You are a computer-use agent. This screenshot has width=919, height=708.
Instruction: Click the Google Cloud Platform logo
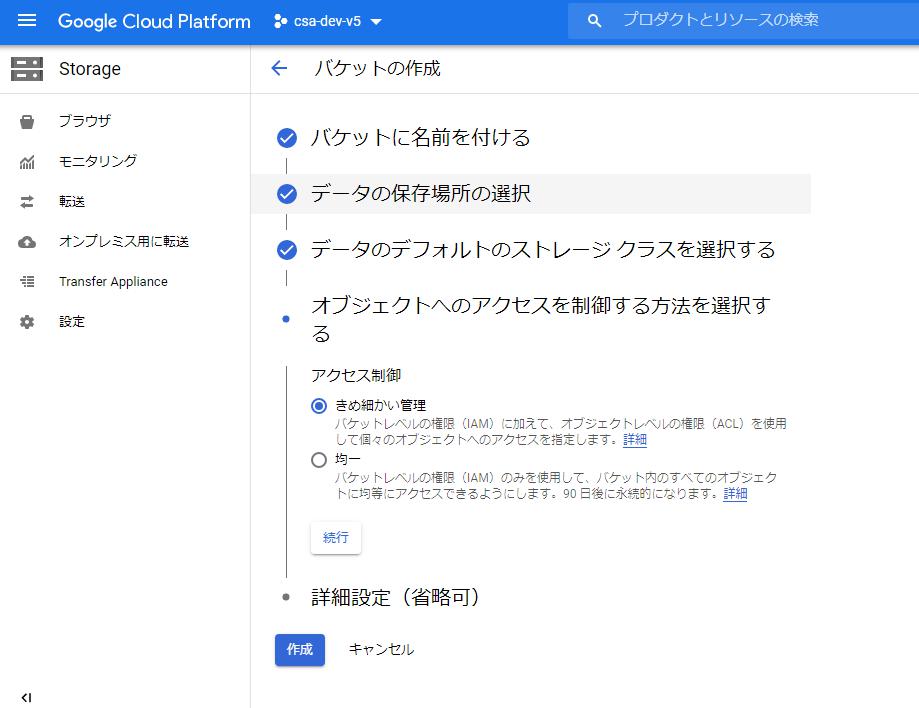pyautogui.click(x=153, y=21)
